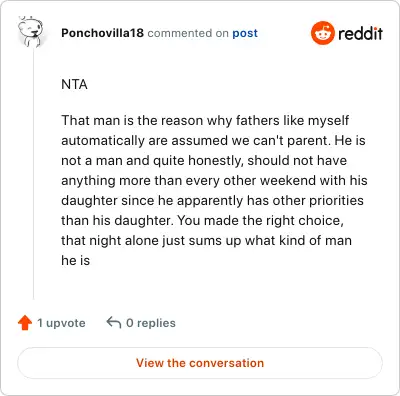Click the orange upvote arrow icon
Viewport: 400px width, 396px height.
(x=25, y=323)
